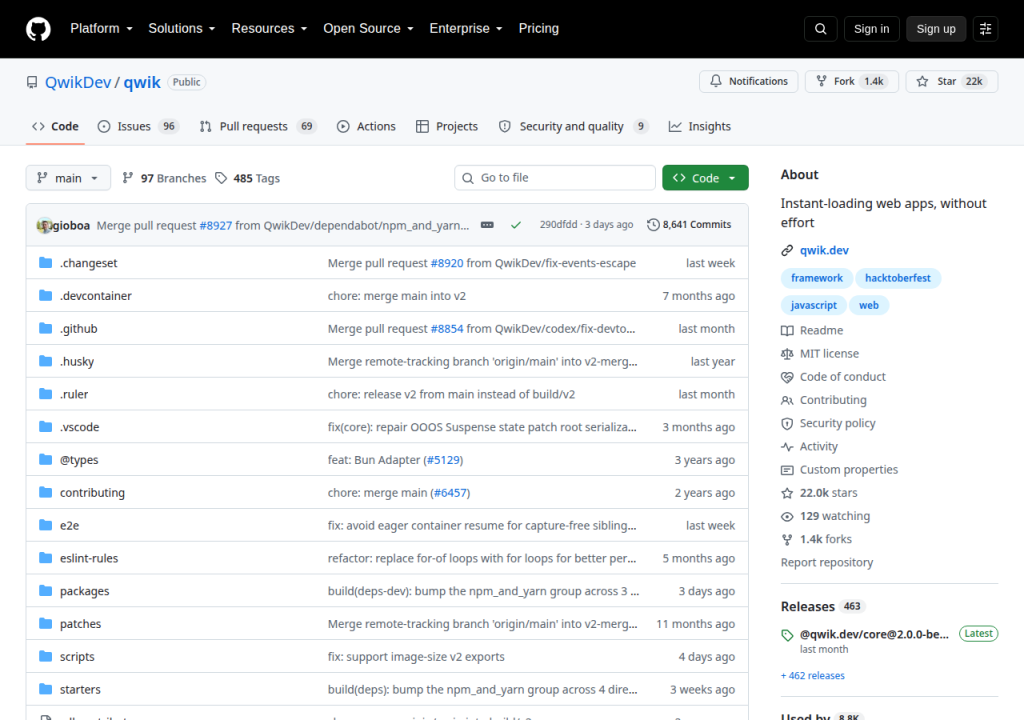The width and height of the screenshot is (1024, 720).
Task: Click the Sign in button
Action: tap(871, 29)
